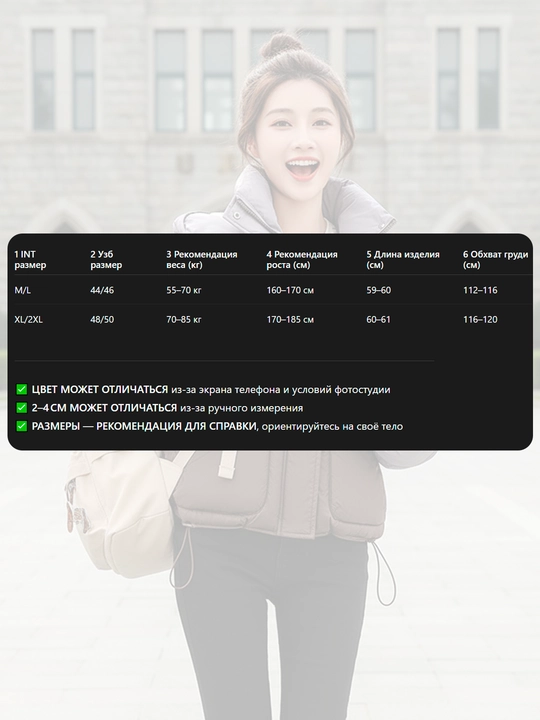The width and height of the screenshot is (540, 720).
Task: Click the 48/50 size value
Action: click(x=102, y=320)
